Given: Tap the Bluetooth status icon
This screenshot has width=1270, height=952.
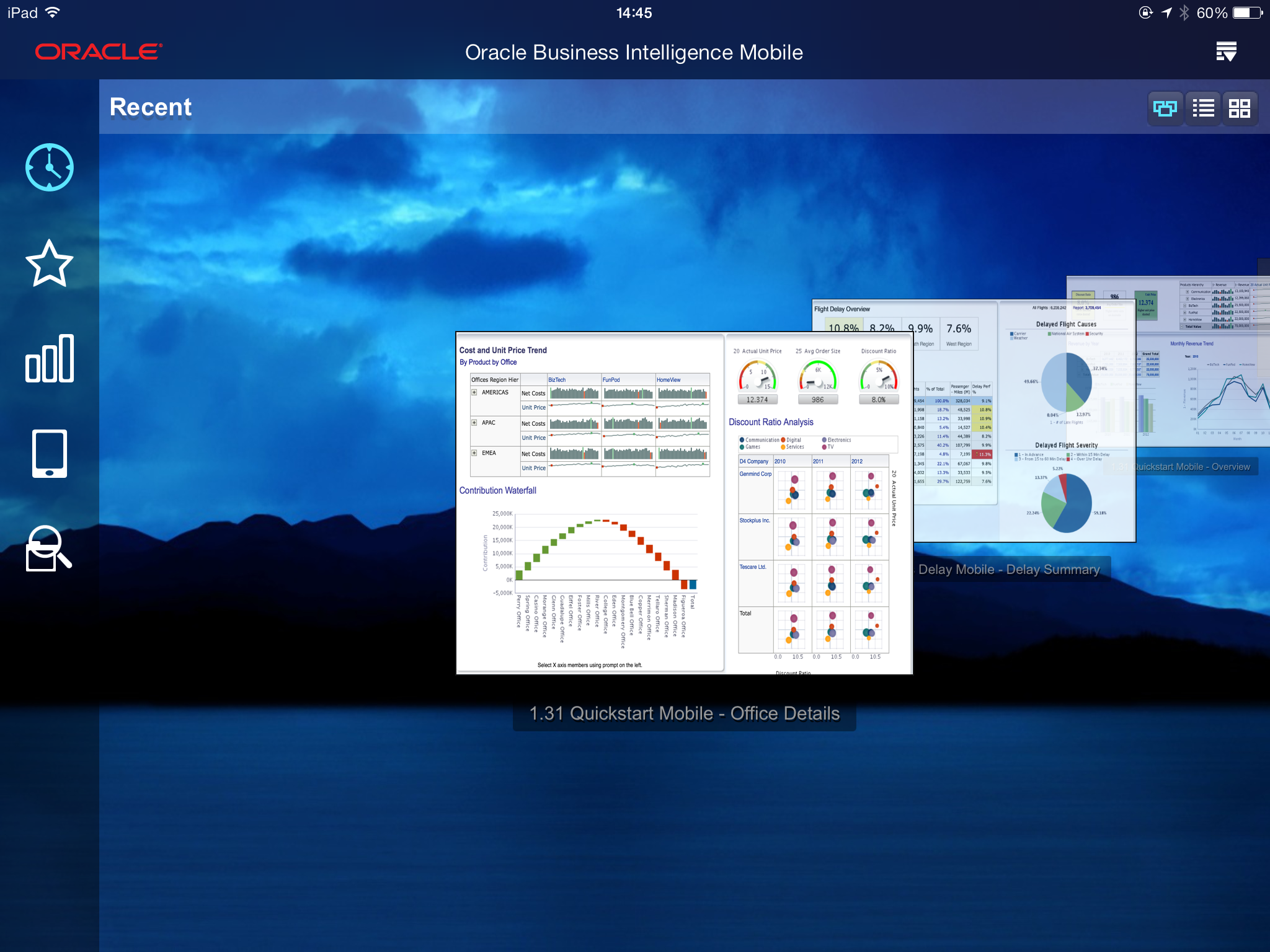Looking at the screenshot, I should (1184, 12).
